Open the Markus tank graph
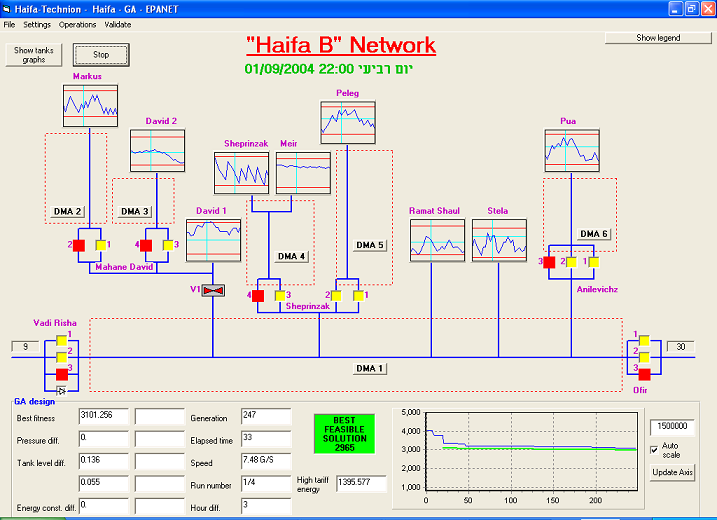This screenshot has height=520, width=717. 91,106
